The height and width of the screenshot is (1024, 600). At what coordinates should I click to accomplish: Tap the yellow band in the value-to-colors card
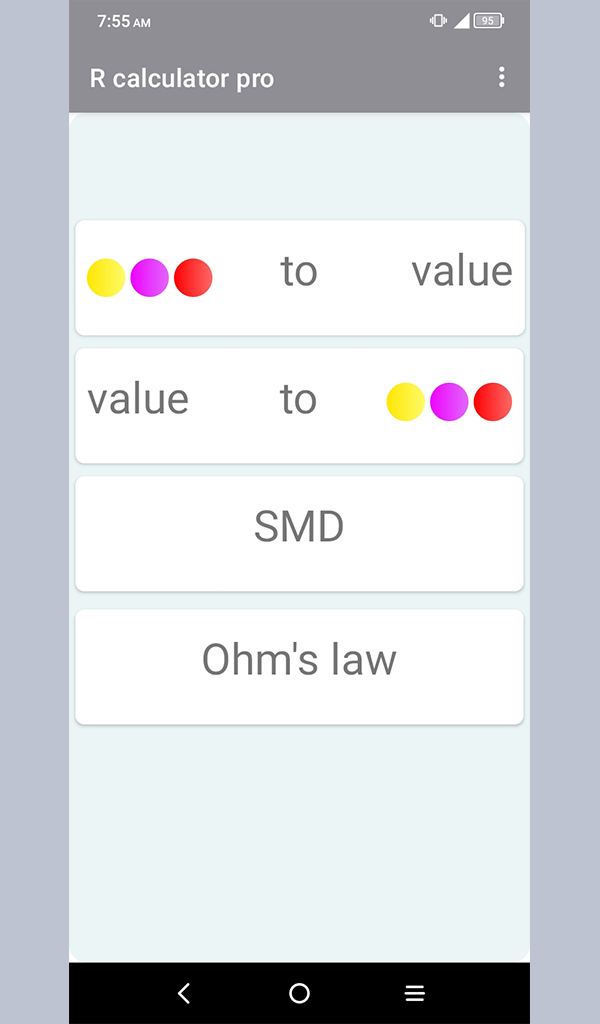405,402
